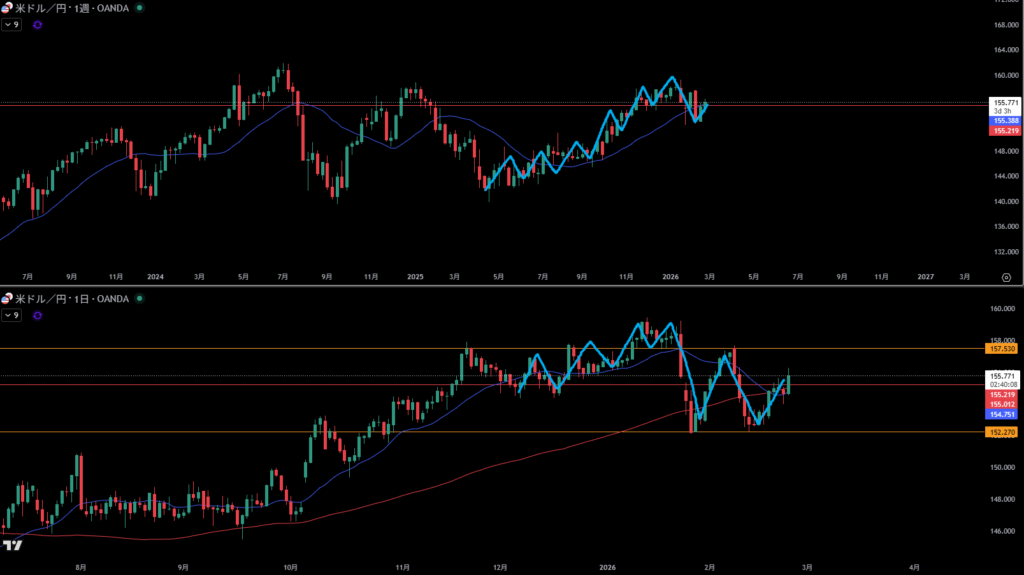Click the TradingView logo in bottom-left corner
The image size is (1024, 575).
13,546
